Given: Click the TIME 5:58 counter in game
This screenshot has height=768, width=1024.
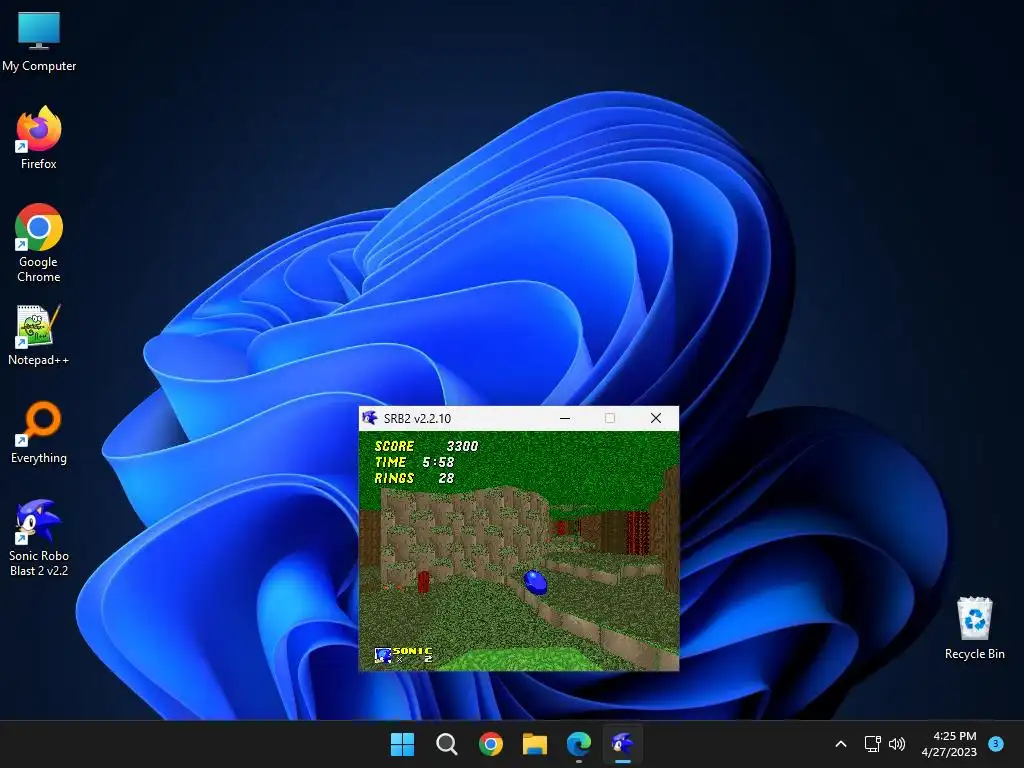Looking at the screenshot, I should coord(414,462).
